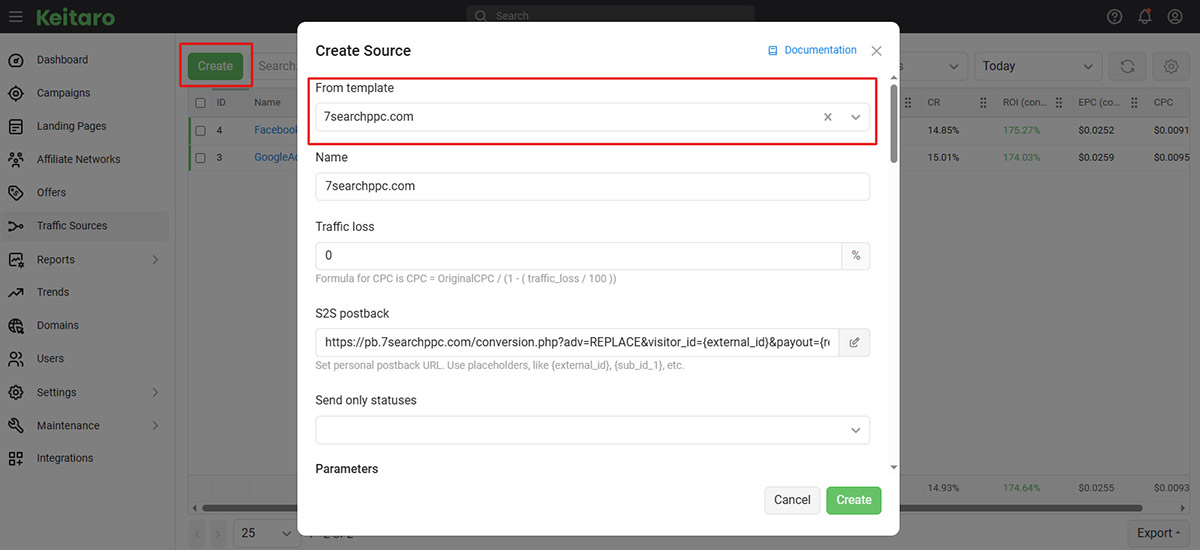Toggle the select-all header checkbox
Image resolution: width=1200 pixels, height=550 pixels.
201,103
